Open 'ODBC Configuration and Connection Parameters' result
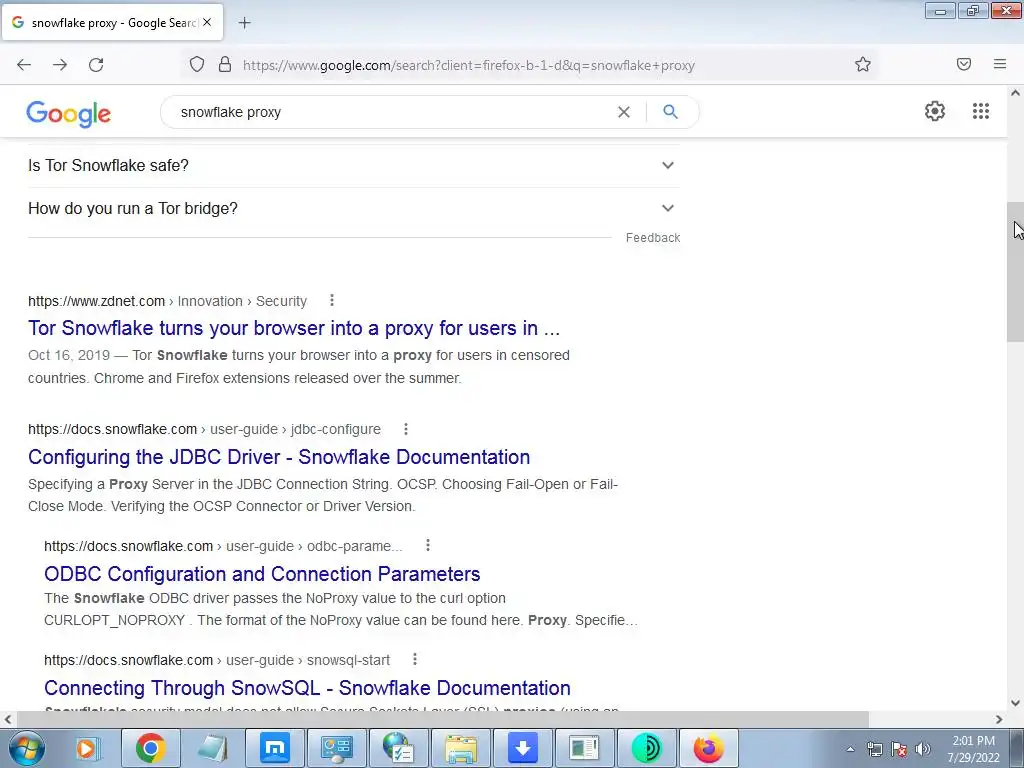This screenshot has height=768, width=1024. coord(262,574)
